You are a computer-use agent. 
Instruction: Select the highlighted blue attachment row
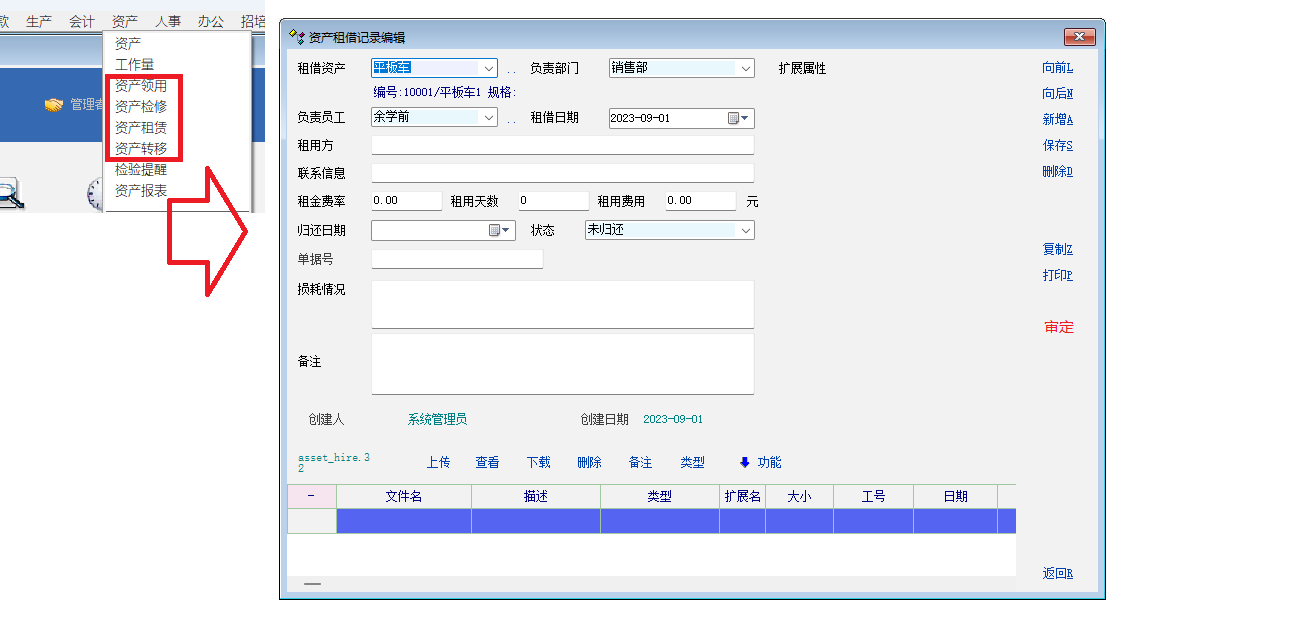coord(650,521)
